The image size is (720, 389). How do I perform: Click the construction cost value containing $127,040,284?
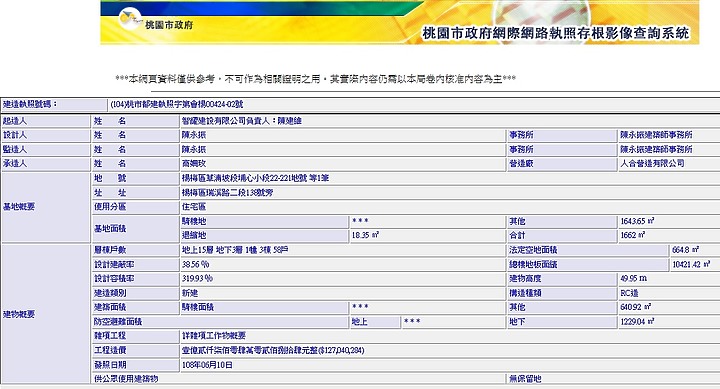point(273,351)
